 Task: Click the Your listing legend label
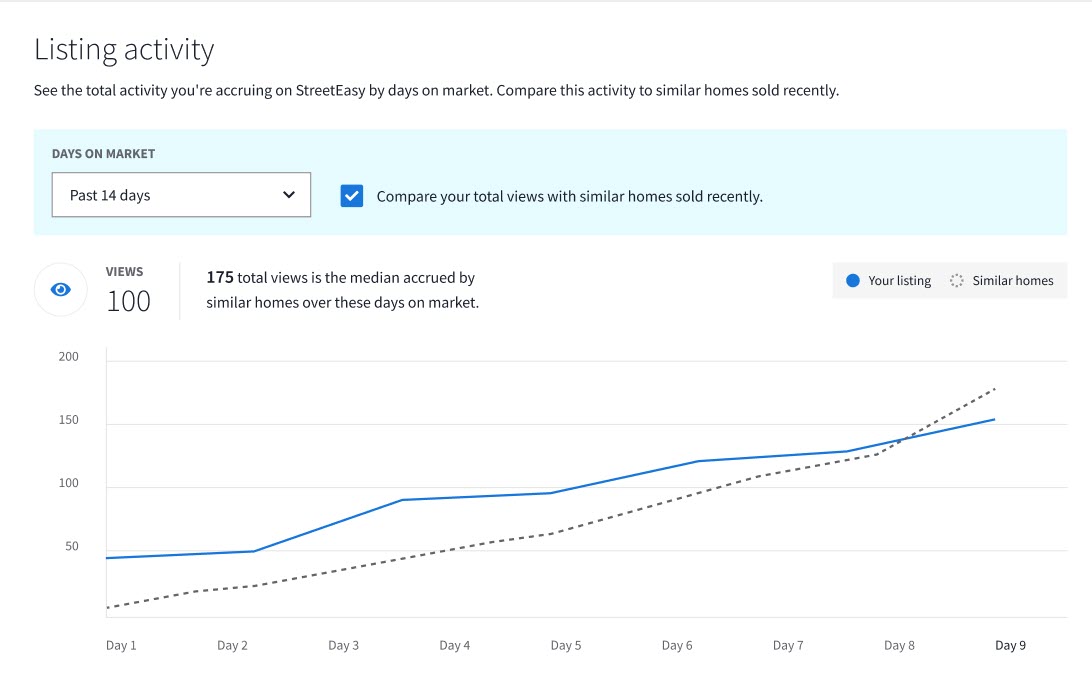(899, 281)
